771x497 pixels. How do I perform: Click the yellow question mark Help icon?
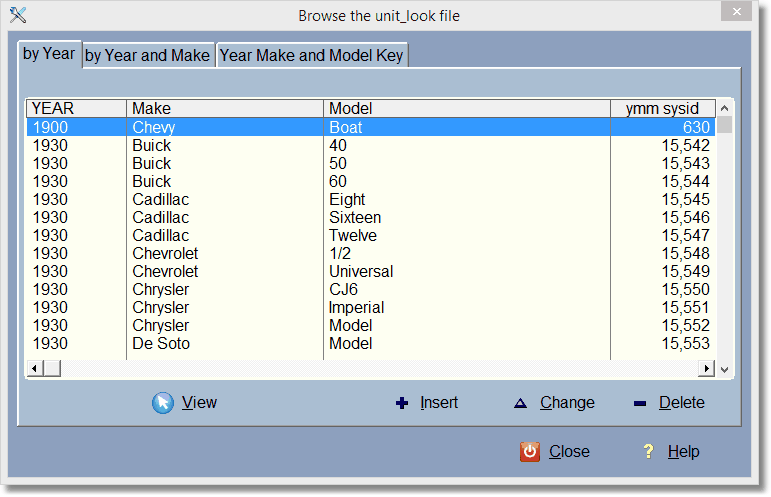(x=649, y=451)
